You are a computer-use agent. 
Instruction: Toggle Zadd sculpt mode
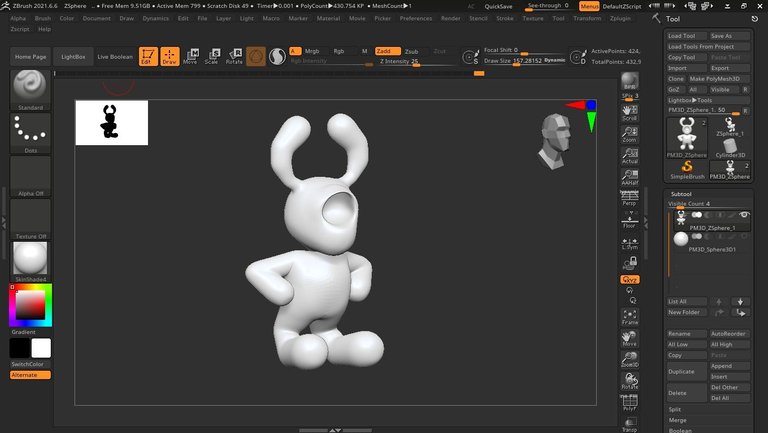[x=387, y=51]
